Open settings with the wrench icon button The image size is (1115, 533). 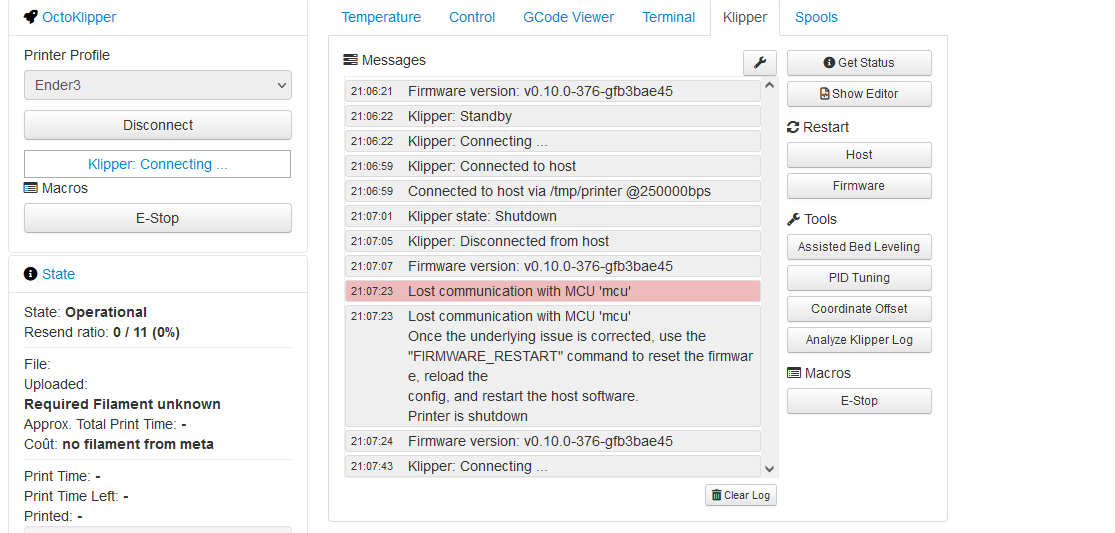click(x=759, y=63)
